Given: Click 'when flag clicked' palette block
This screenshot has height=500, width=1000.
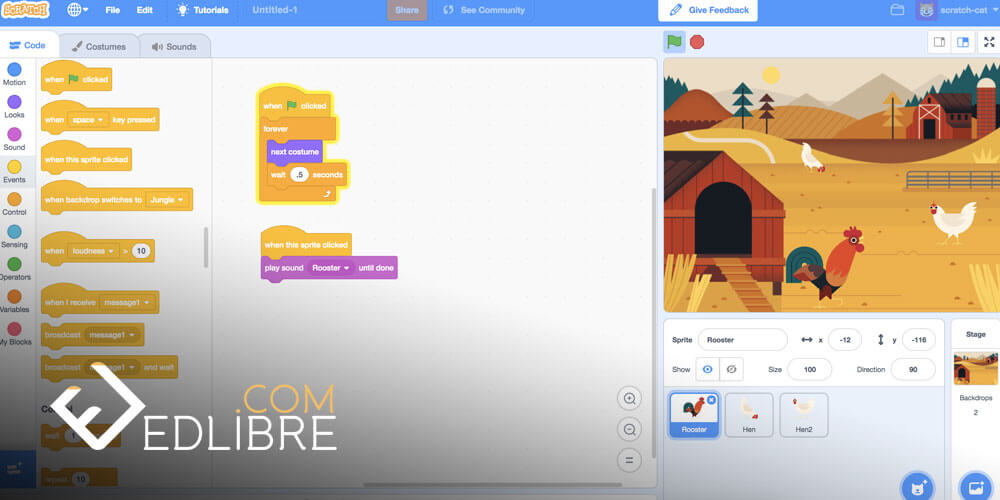Looking at the screenshot, I should pos(76,78).
